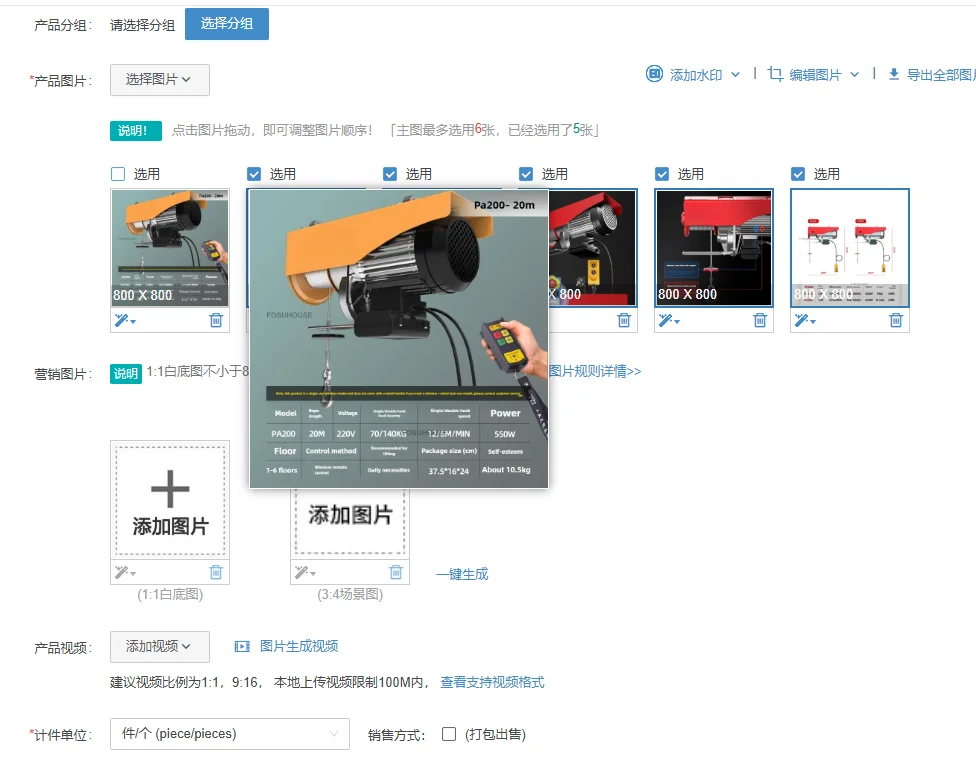Viewport: 976px width, 766px height.
Task: Open magic wand edit menu under first thumbnail
Action: 125,320
